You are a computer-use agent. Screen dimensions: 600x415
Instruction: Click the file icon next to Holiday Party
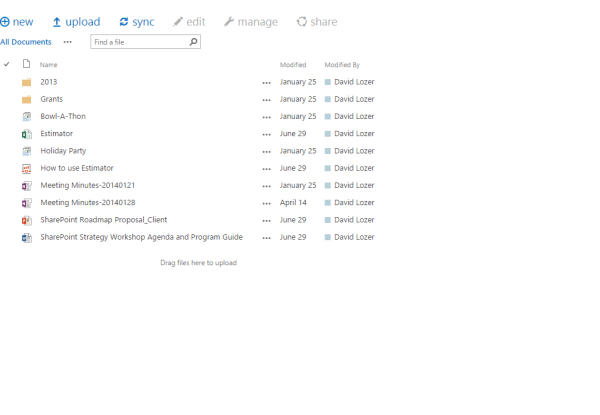point(27,151)
